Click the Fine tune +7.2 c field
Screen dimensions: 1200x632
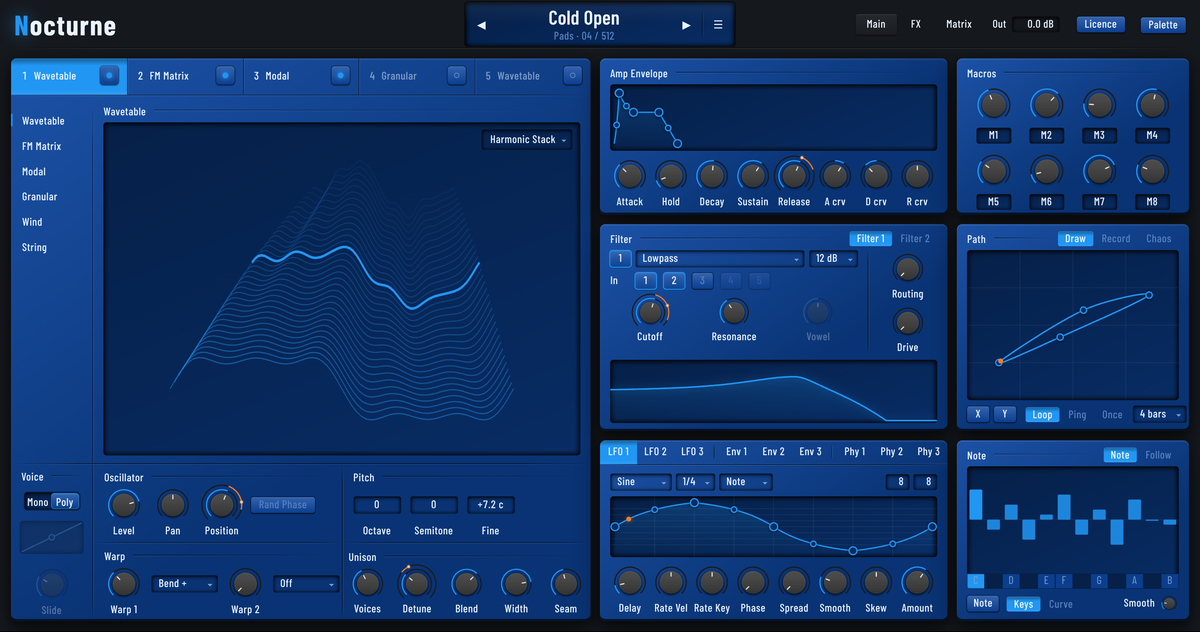click(x=490, y=505)
